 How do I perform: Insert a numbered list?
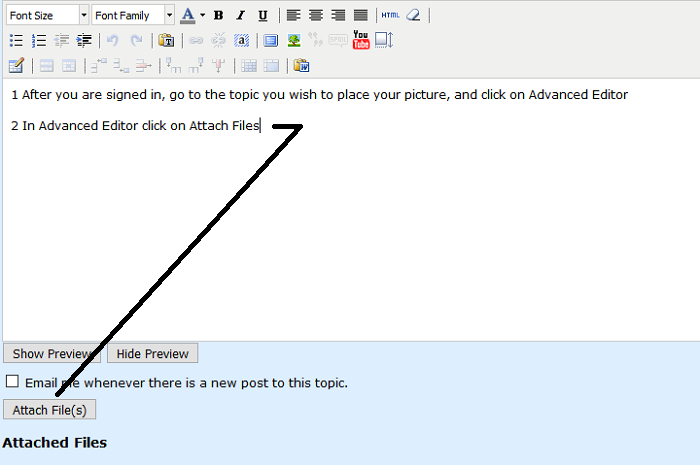(39, 41)
